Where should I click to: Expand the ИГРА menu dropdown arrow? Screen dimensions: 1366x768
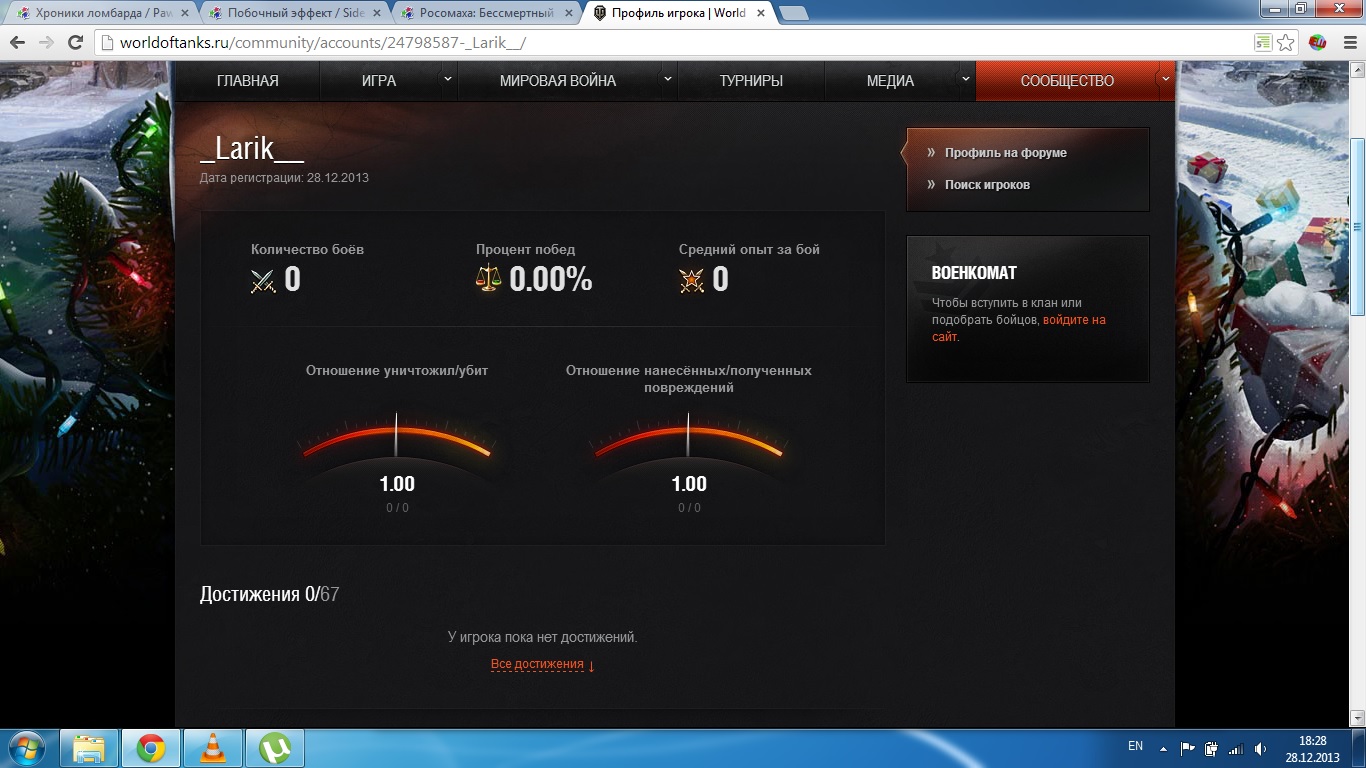447,79
